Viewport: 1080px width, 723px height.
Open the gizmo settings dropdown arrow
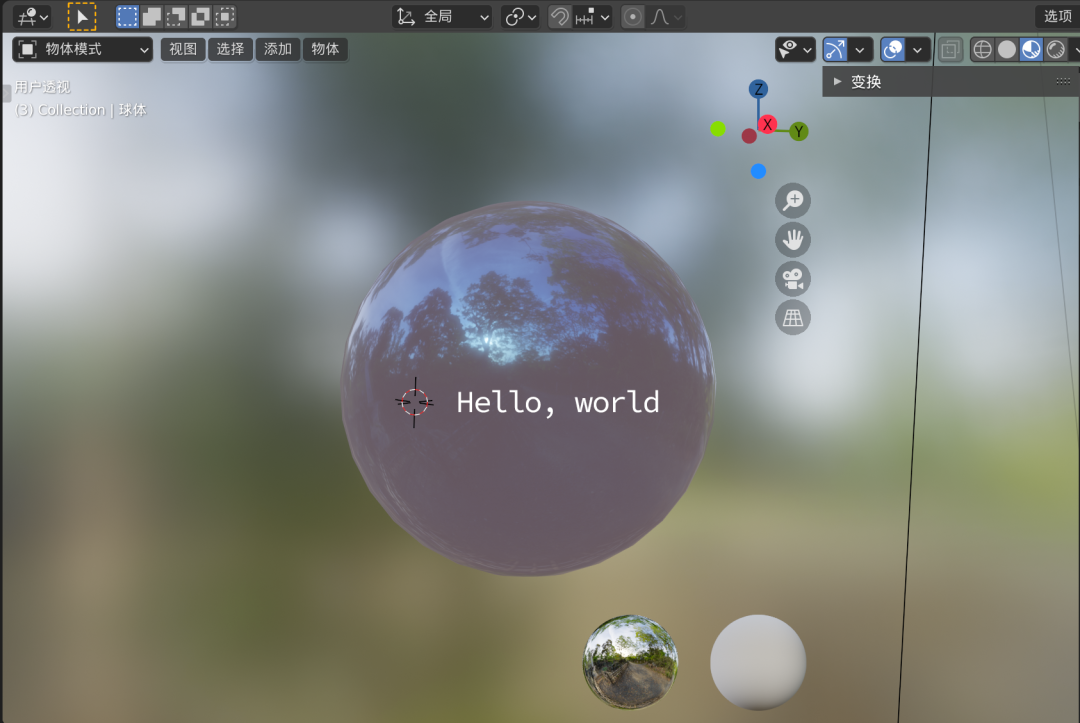click(860, 50)
